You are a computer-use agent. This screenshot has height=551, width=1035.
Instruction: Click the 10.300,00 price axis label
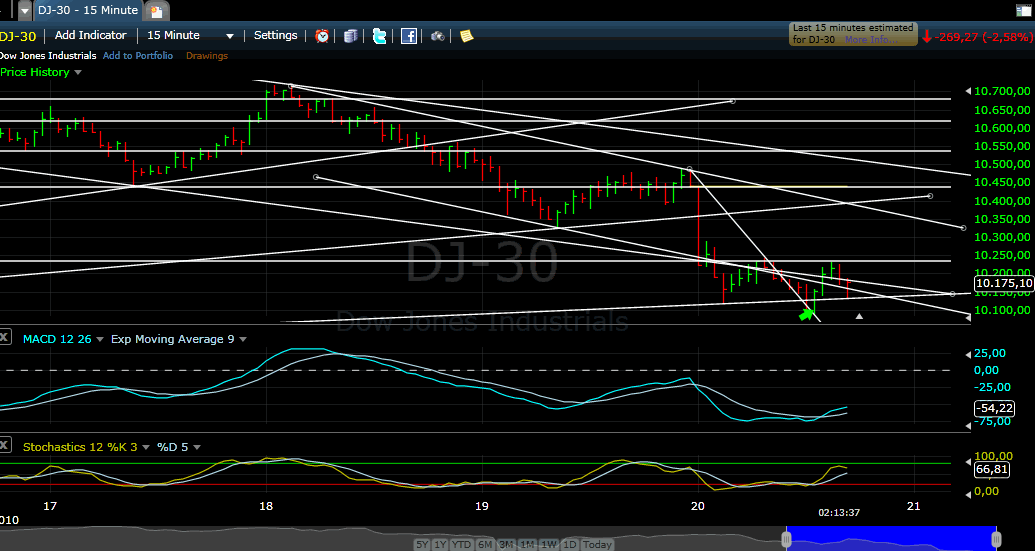point(1002,237)
